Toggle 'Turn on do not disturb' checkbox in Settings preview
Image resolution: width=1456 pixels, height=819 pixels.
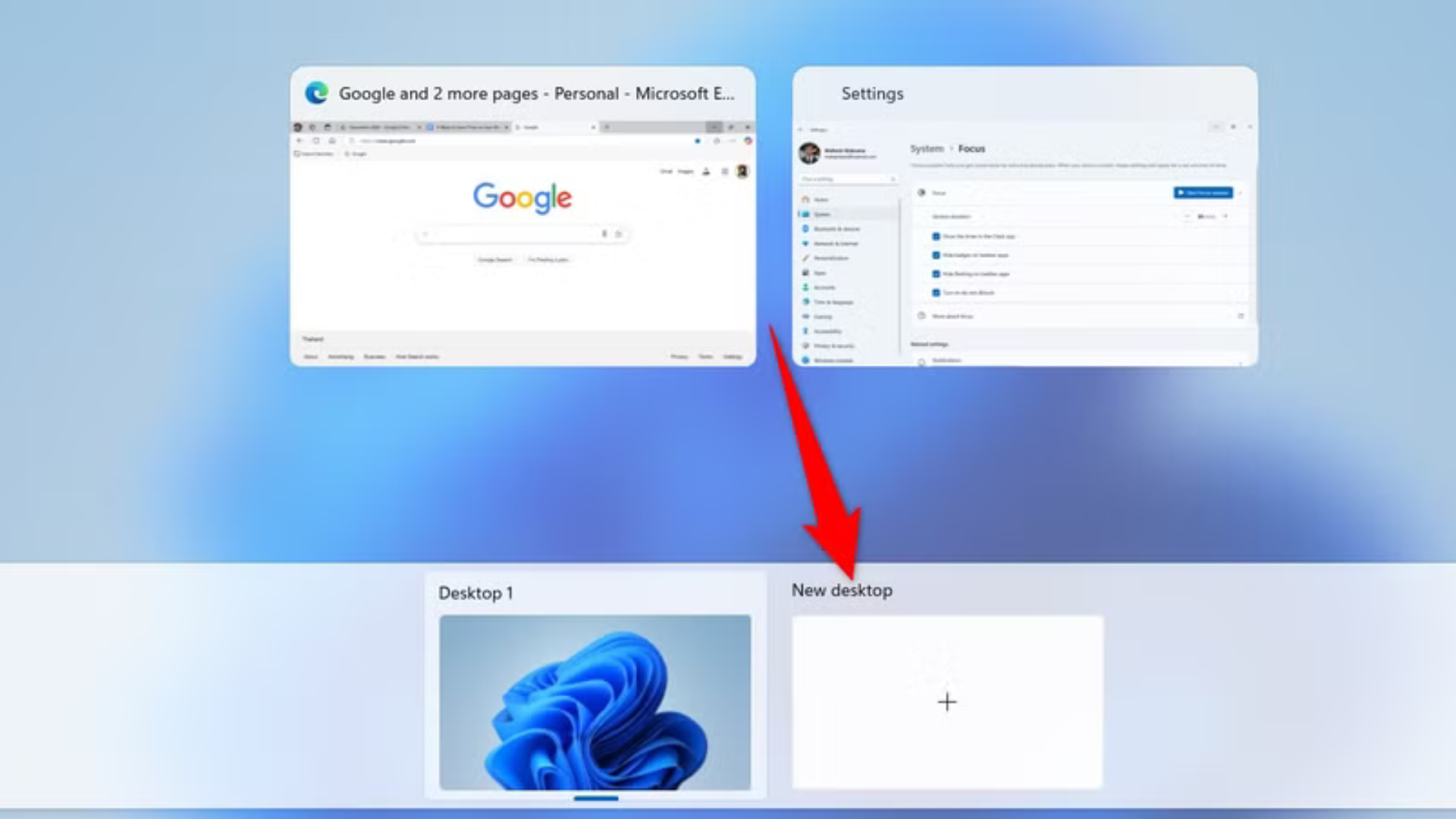tap(936, 293)
